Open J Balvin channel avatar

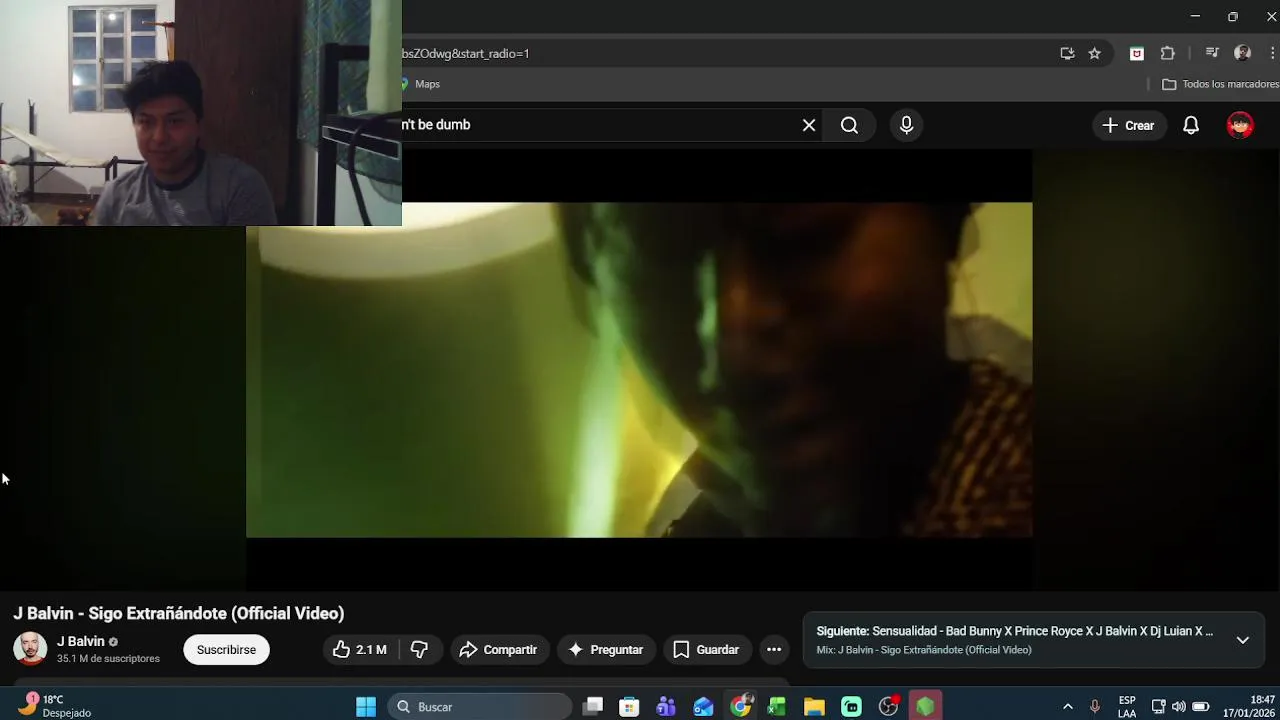[x=30, y=649]
